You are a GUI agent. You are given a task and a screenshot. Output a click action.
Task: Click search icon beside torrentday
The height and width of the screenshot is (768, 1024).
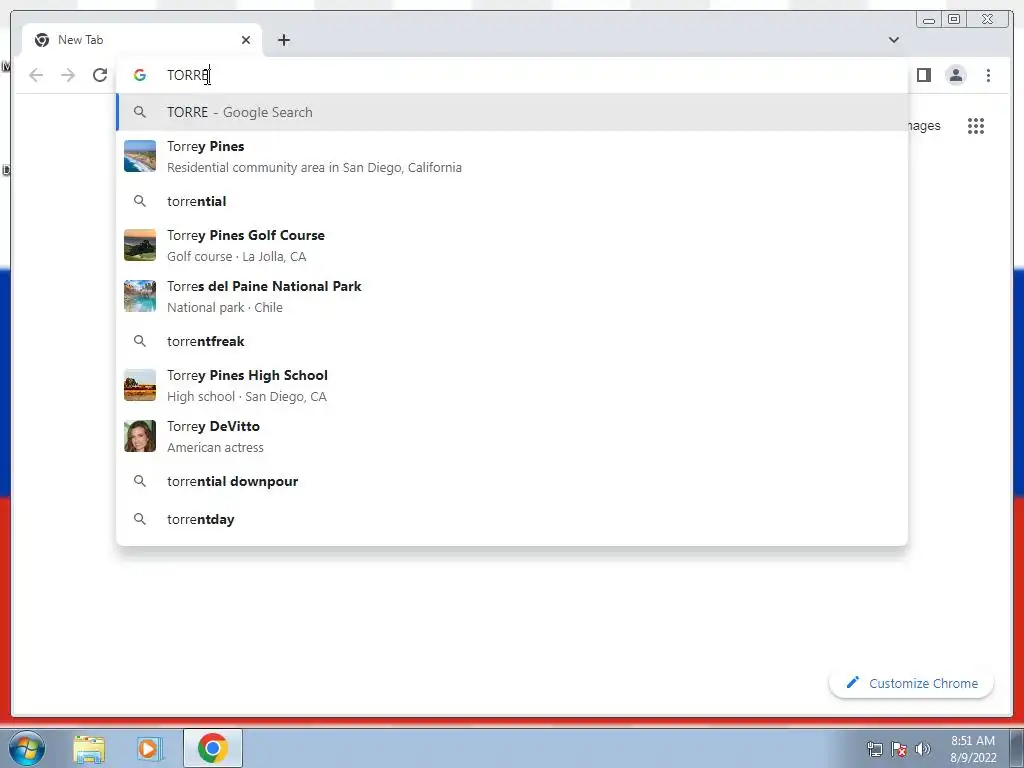click(140, 519)
